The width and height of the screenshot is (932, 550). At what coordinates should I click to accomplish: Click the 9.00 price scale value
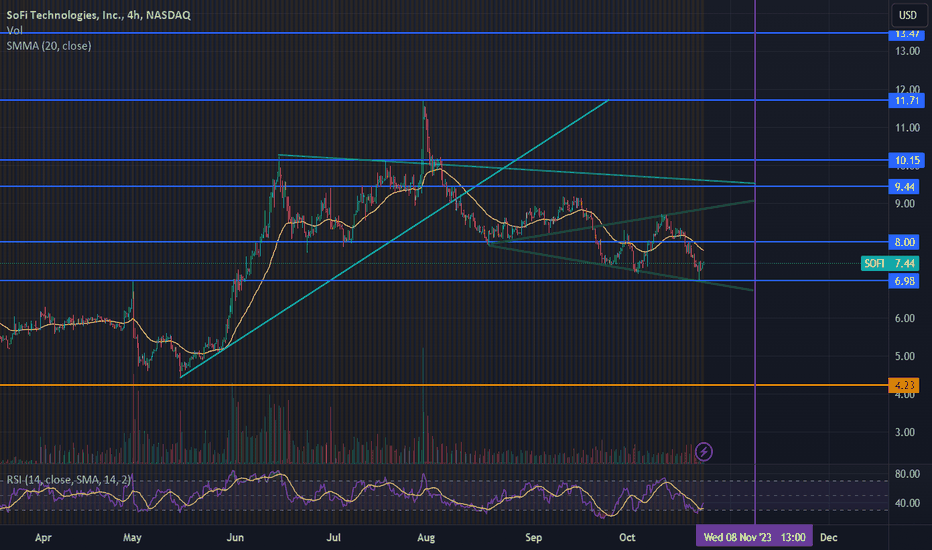coord(907,204)
